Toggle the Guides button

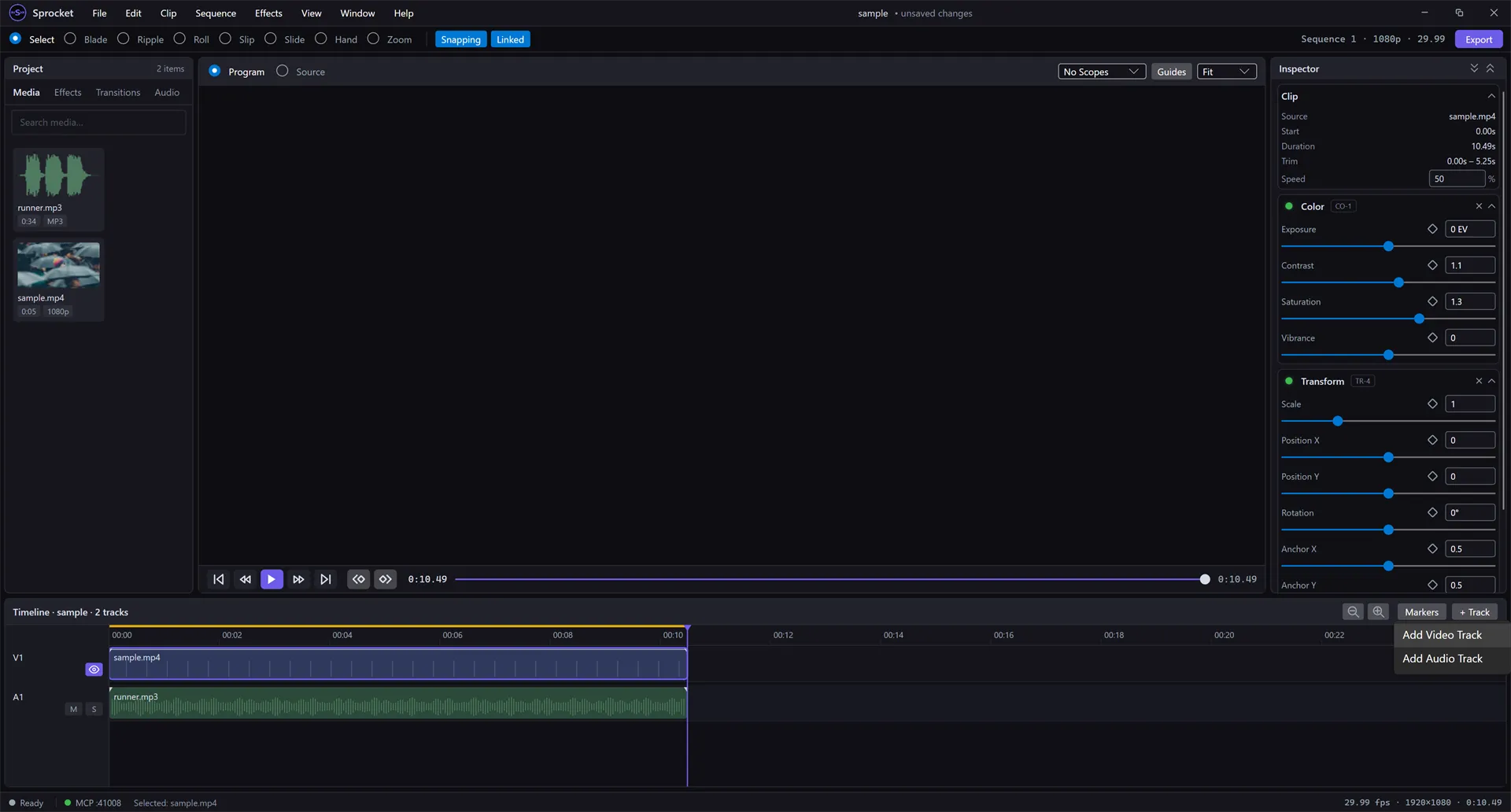pos(1171,72)
